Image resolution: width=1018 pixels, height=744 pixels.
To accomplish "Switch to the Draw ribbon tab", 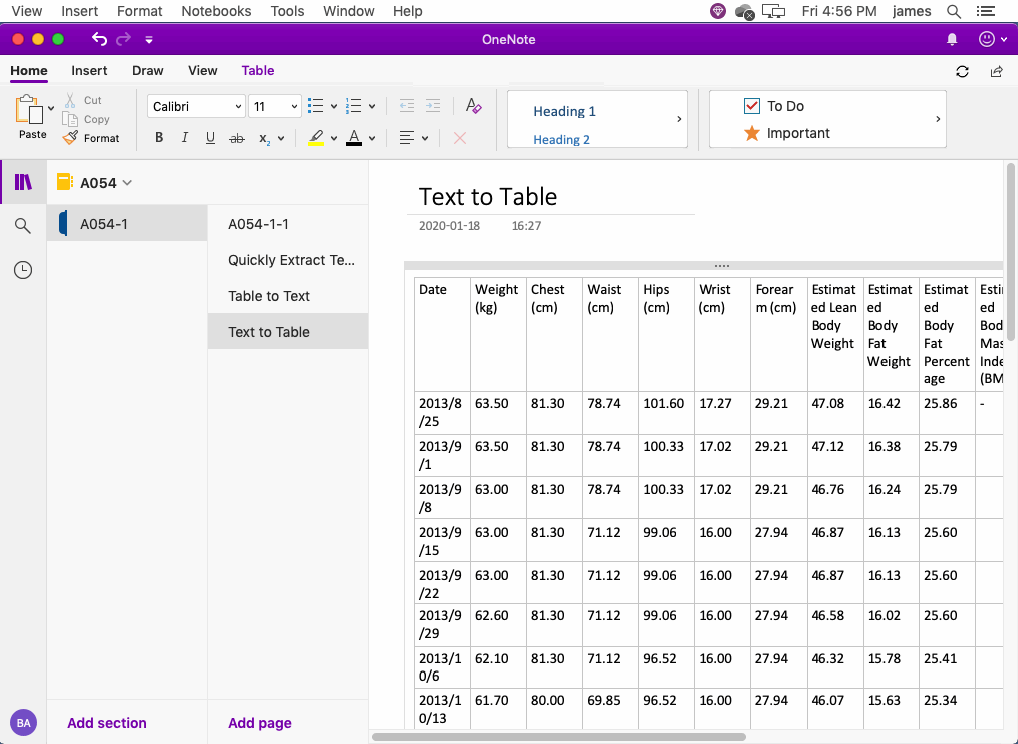I will (147, 71).
